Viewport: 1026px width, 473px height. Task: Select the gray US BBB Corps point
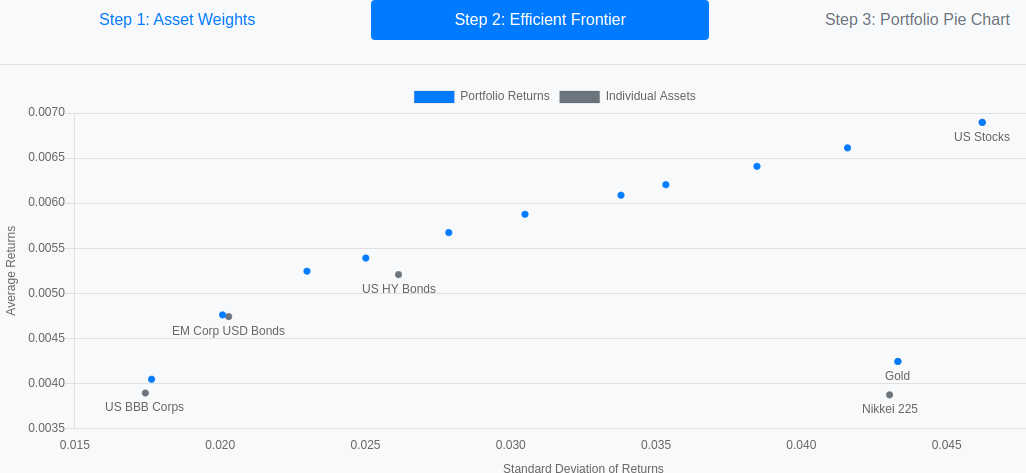[145, 393]
